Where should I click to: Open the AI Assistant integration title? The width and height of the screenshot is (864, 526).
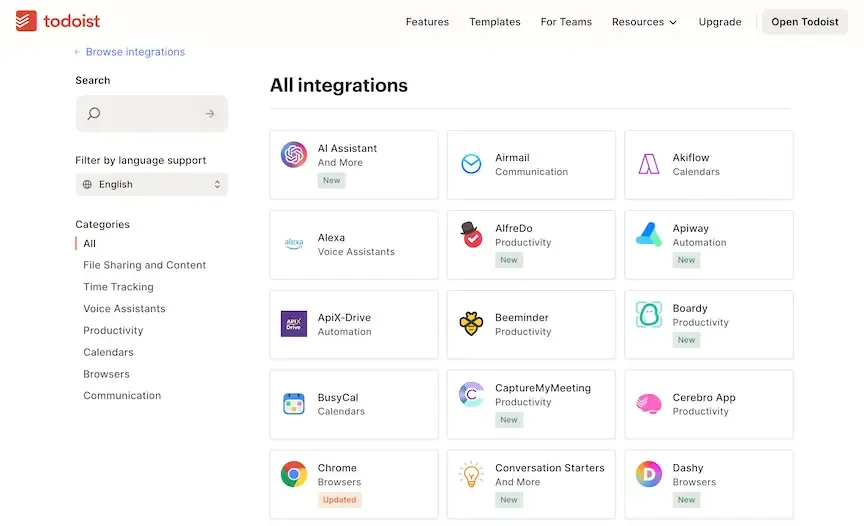[x=347, y=148]
